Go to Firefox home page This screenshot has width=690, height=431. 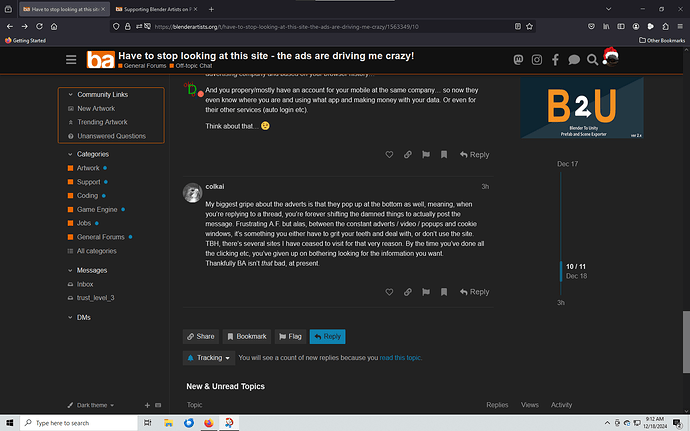[x=54, y=26]
